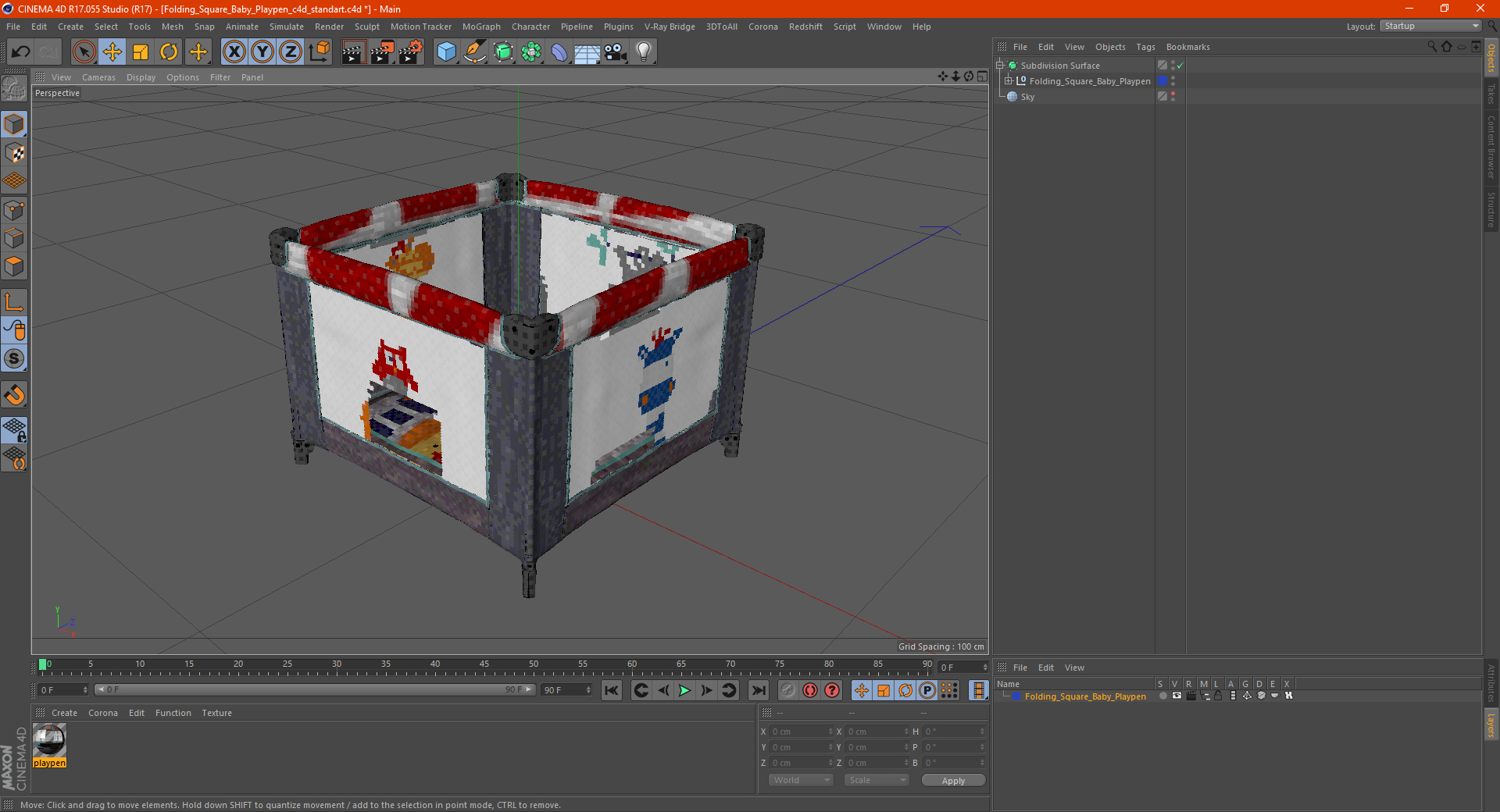
Task: Open the Content Browser side tab
Action: (1491, 147)
